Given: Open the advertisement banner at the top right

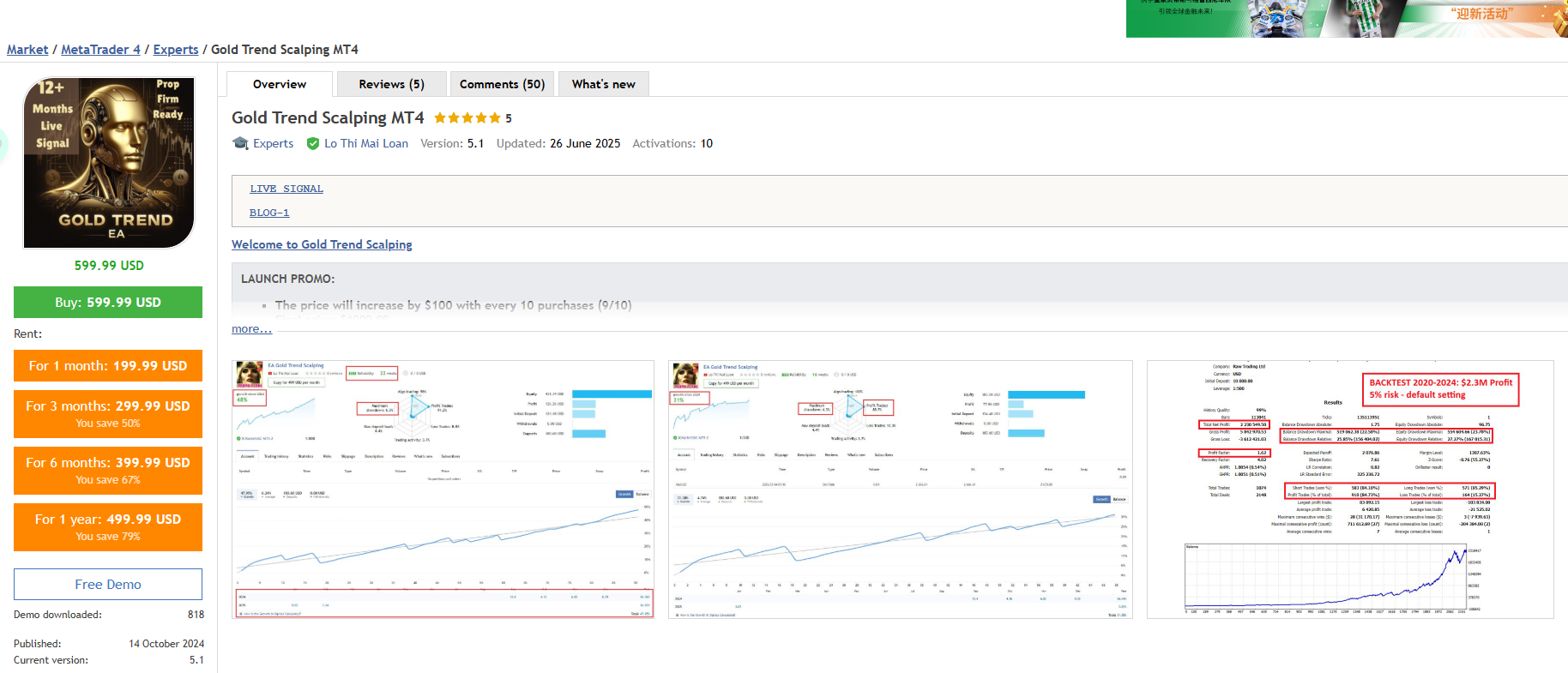Looking at the screenshot, I should coord(1346,18).
